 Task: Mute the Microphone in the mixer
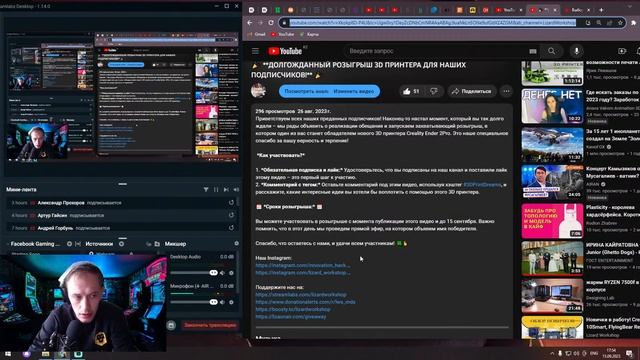(222, 302)
